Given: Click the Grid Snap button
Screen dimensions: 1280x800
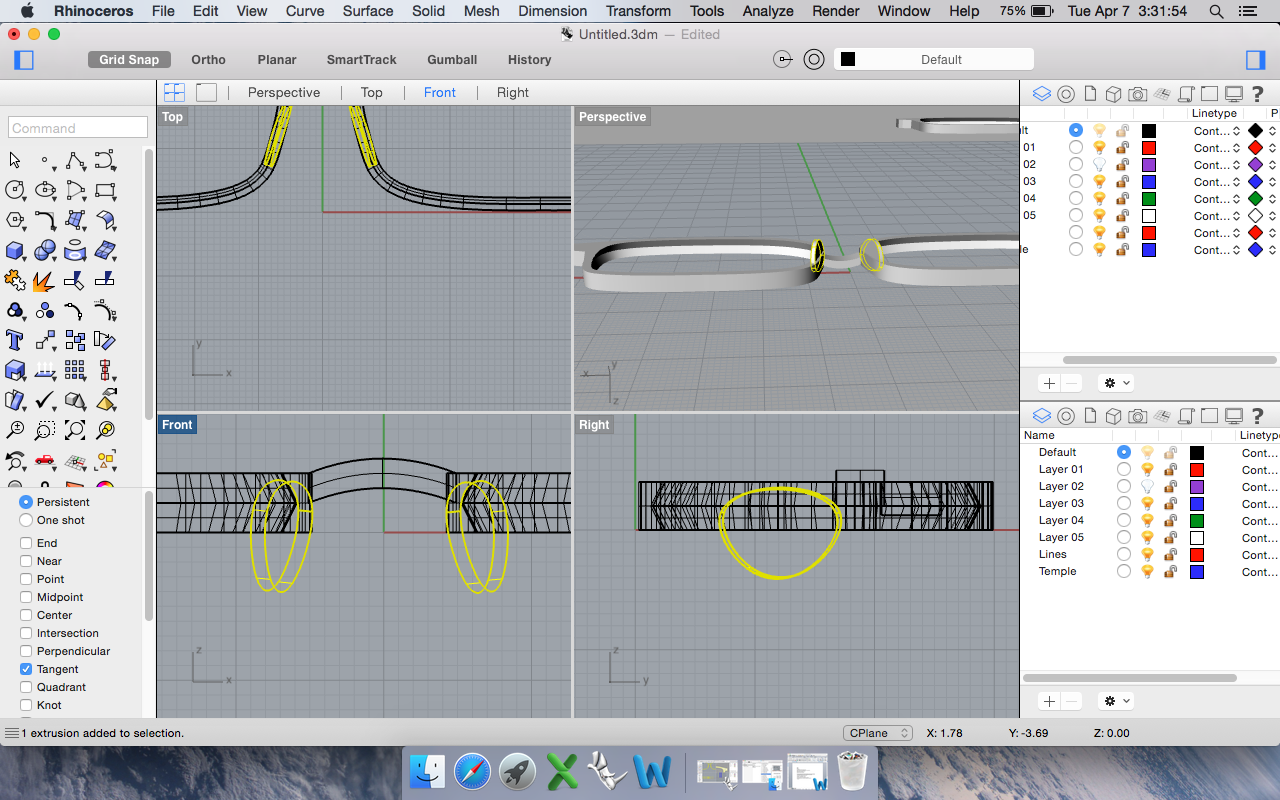Looking at the screenshot, I should [x=129, y=59].
